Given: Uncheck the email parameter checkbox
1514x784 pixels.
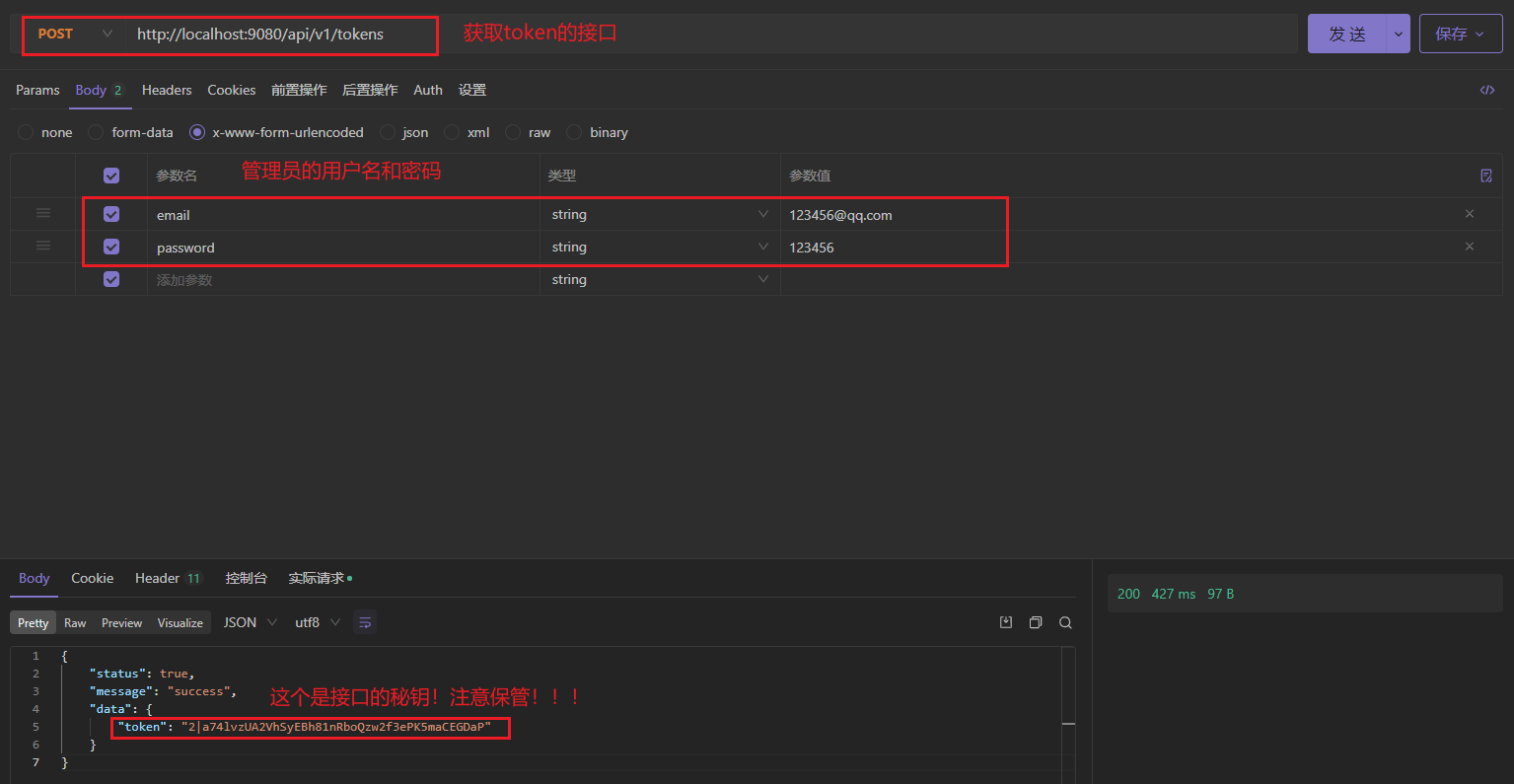Looking at the screenshot, I should (111, 214).
